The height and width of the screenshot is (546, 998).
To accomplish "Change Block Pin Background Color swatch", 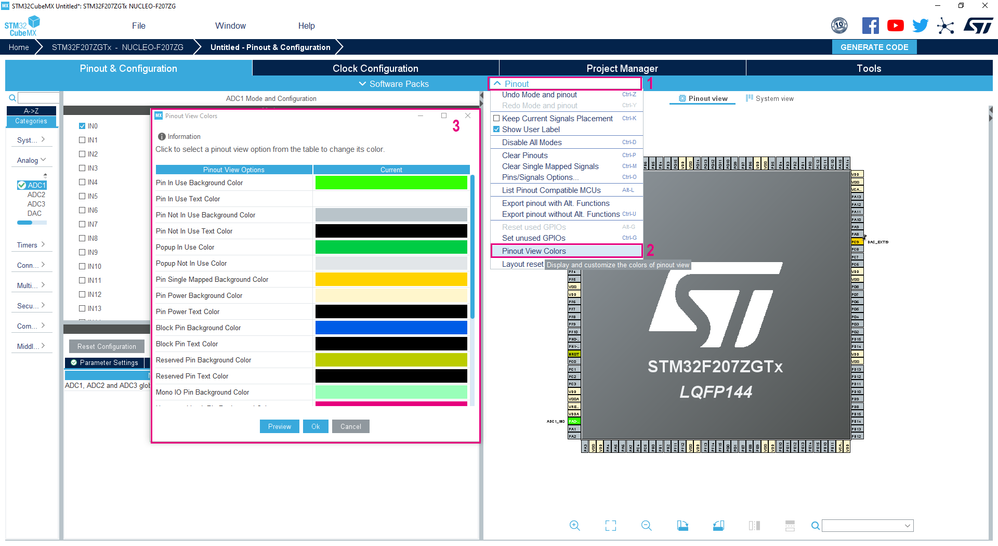I will [391, 328].
